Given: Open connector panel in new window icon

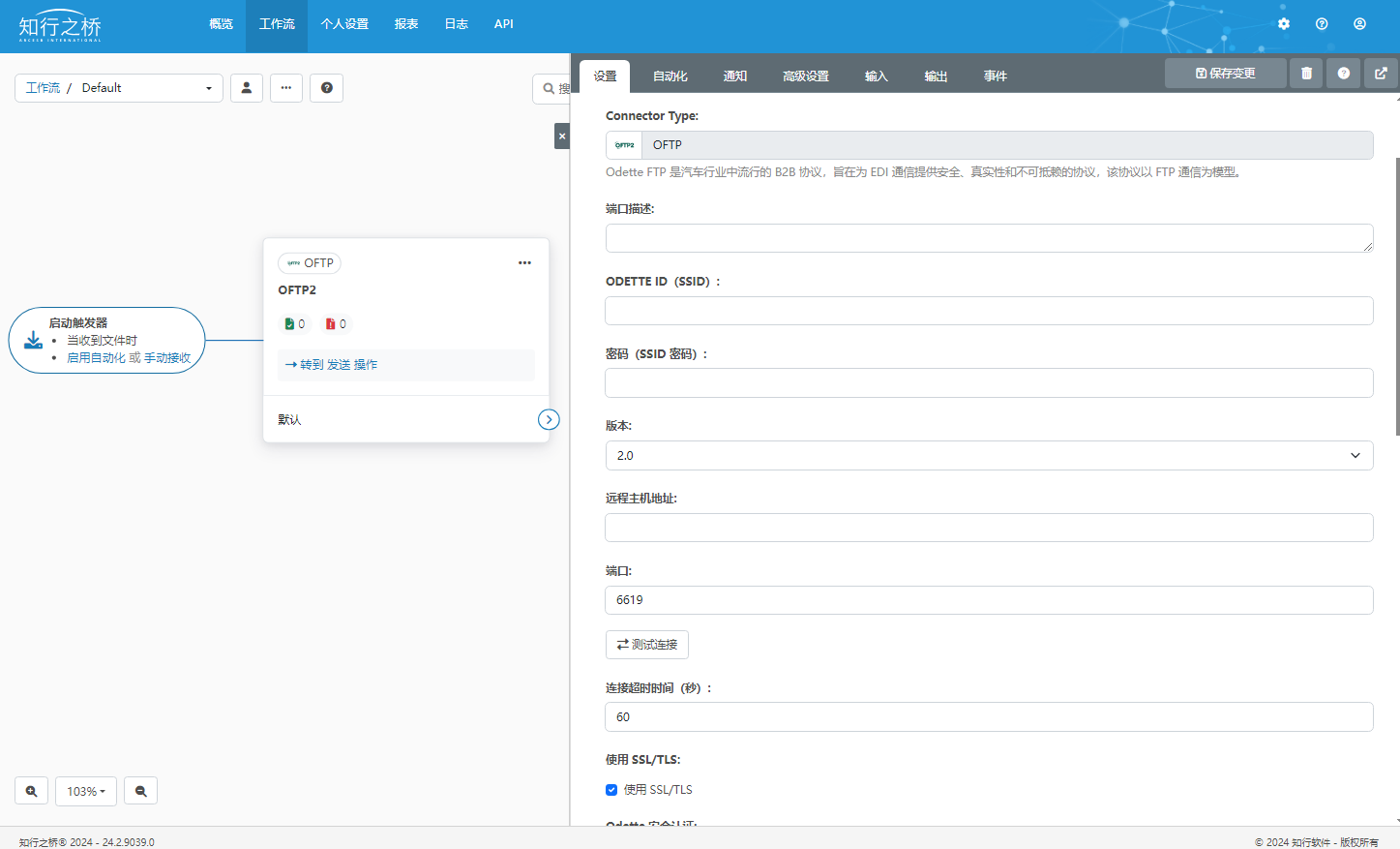Looking at the screenshot, I should coord(1381,74).
